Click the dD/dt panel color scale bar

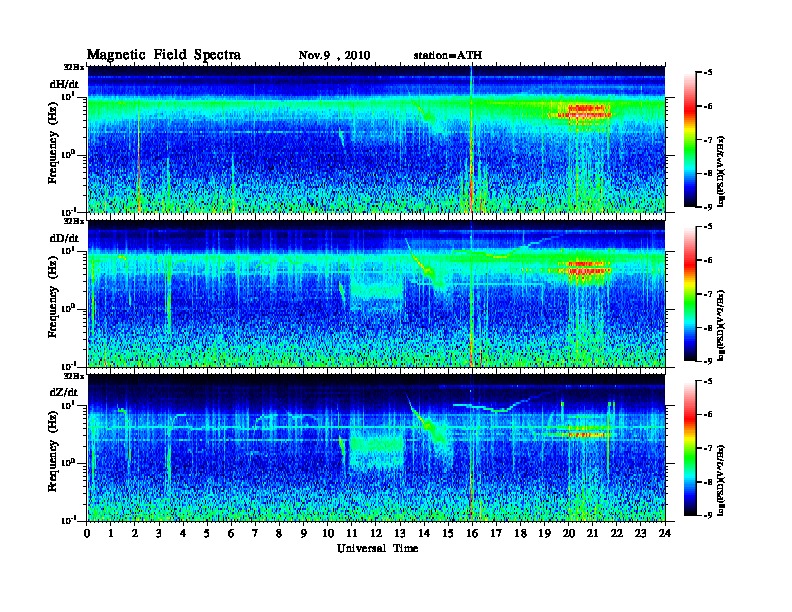point(690,294)
